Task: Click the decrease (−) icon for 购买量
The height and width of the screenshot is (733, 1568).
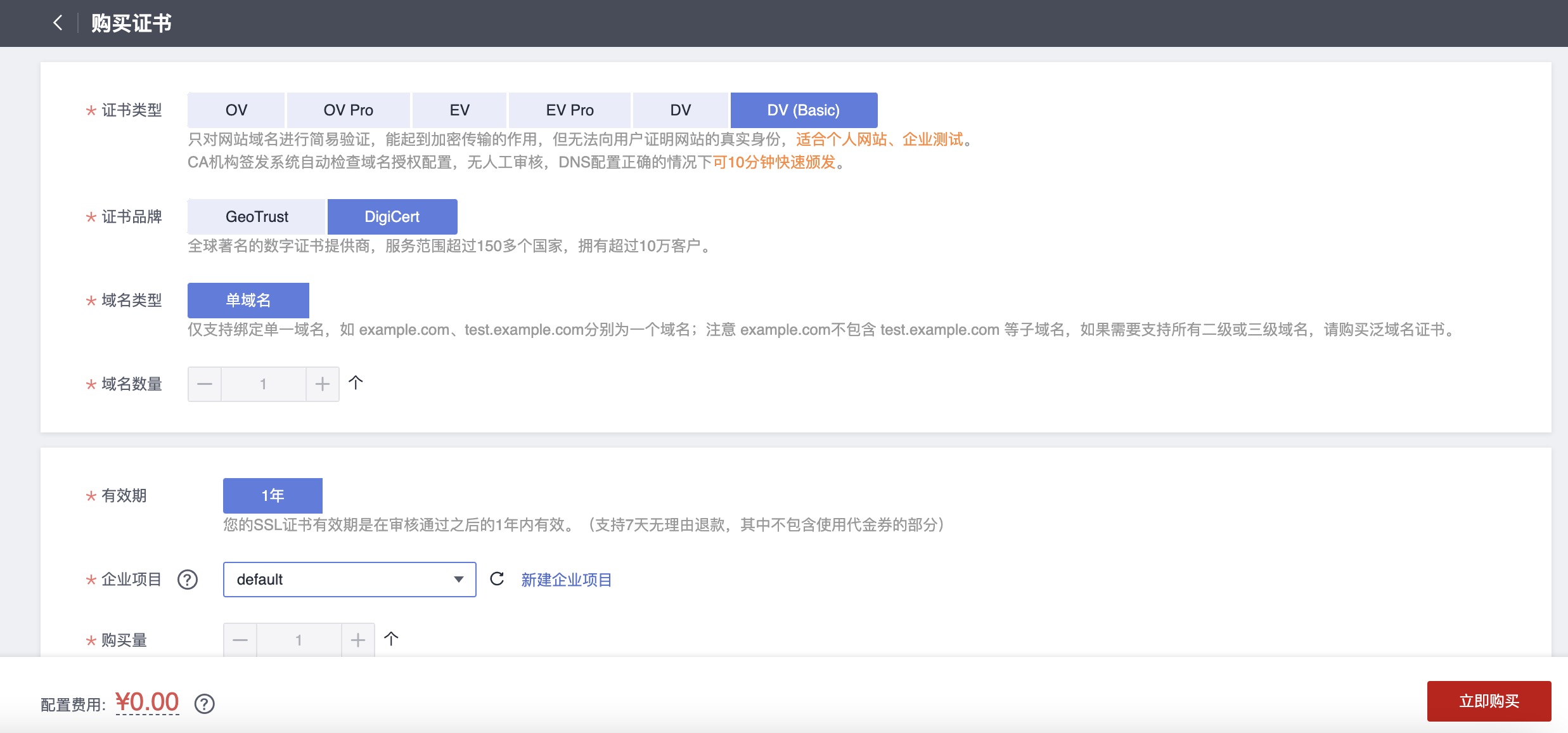Action: 240,640
